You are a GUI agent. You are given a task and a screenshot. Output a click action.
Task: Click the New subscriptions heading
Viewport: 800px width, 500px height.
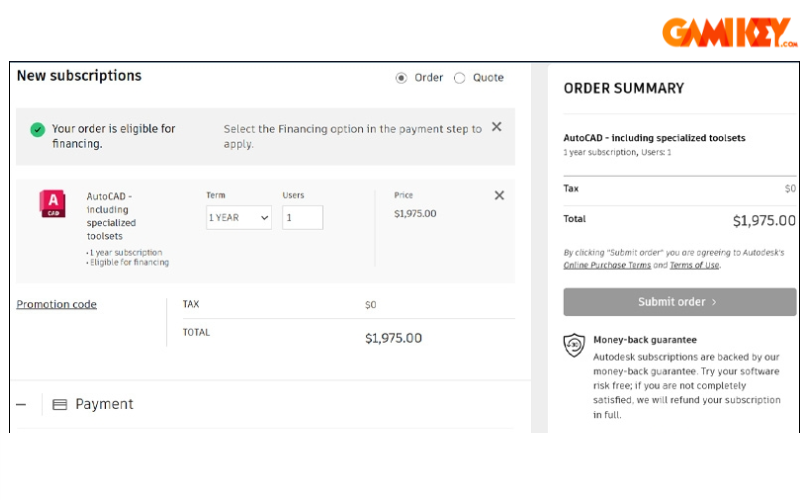[79, 76]
